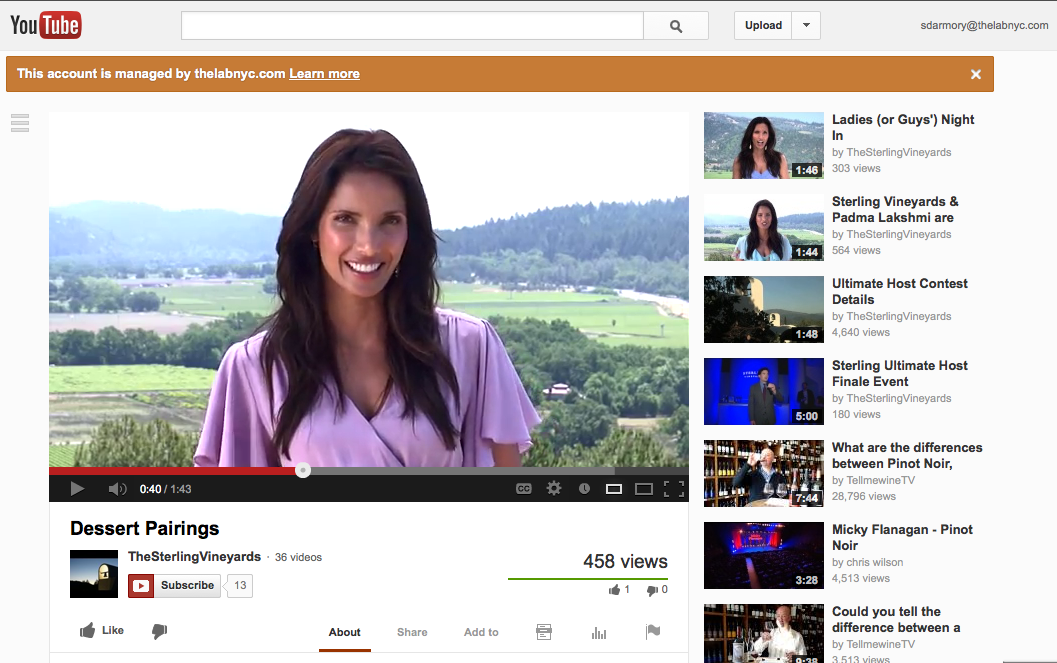This screenshot has width=1057, height=663.
Task: Select the About tab
Action: [x=344, y=632]
